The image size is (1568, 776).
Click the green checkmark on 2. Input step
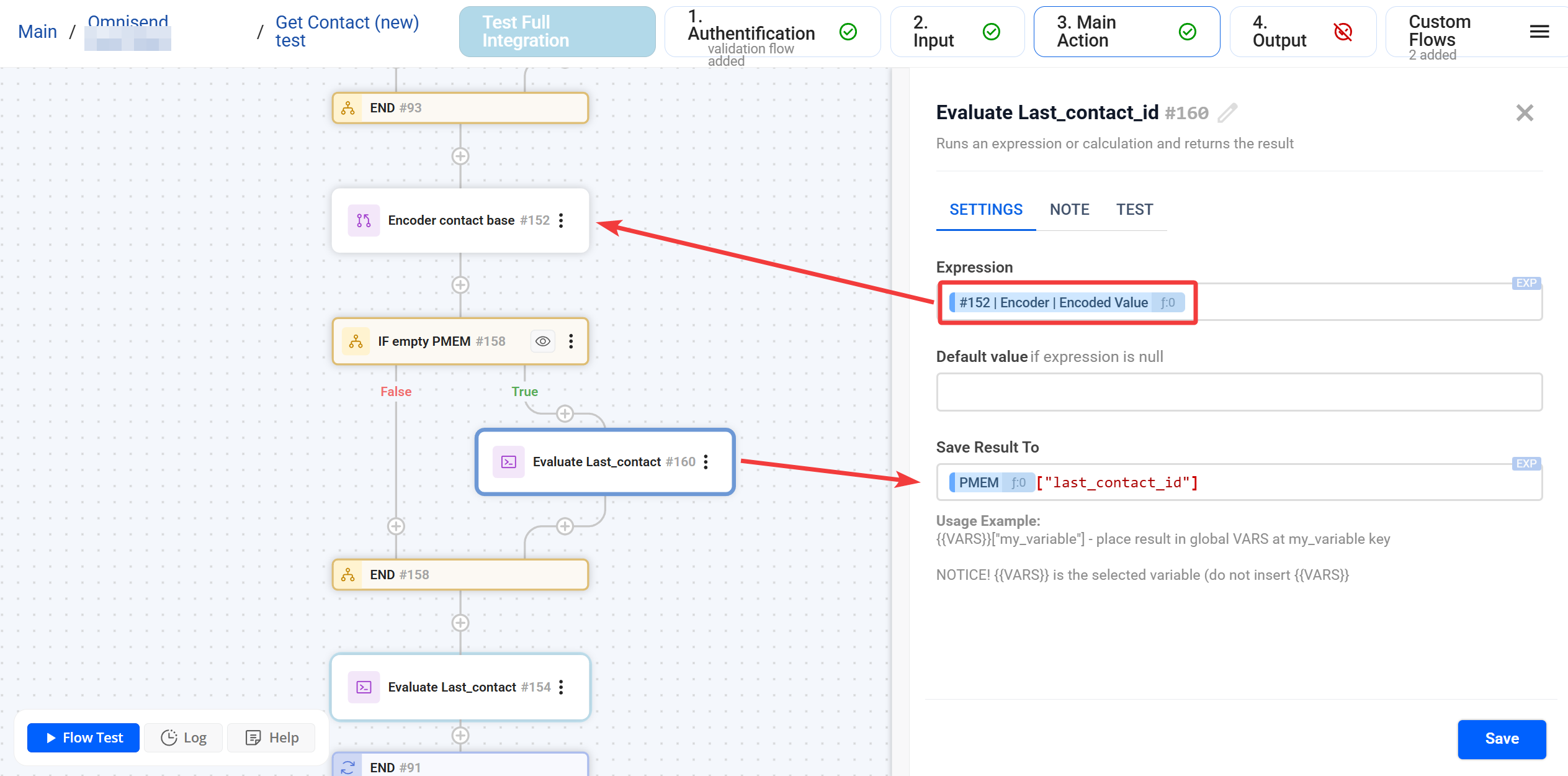tap(991, 31)
